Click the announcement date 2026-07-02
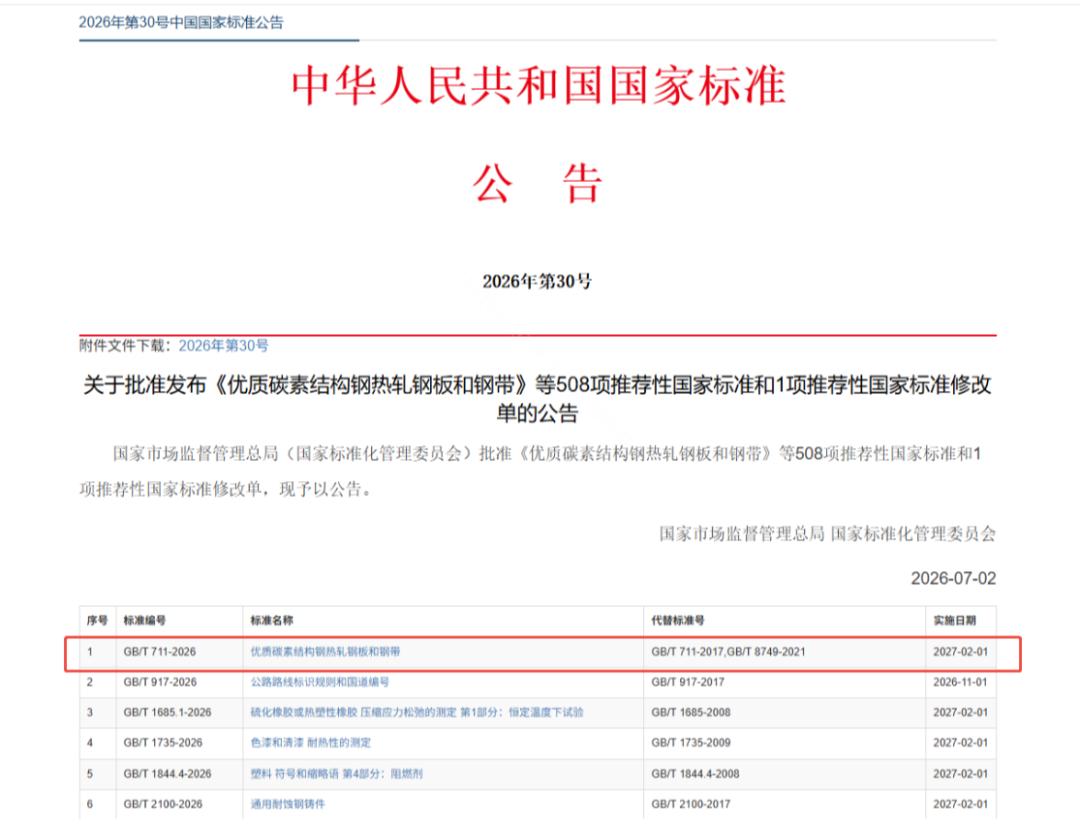 (953, 578)
